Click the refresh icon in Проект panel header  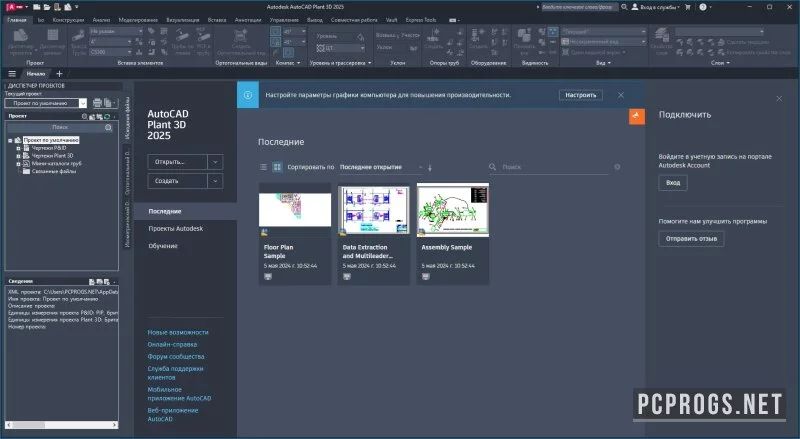click(x=107, y=116)
